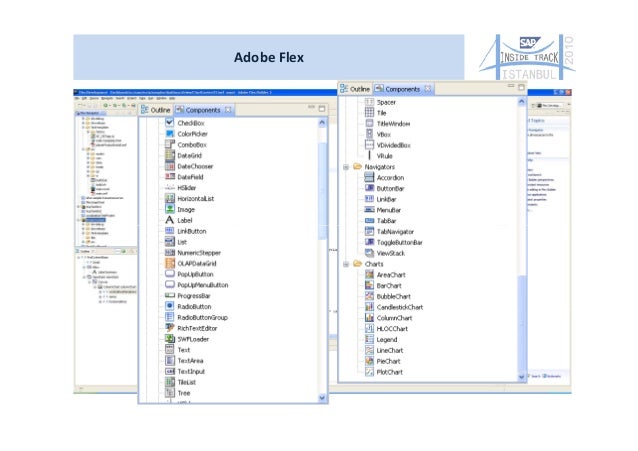The height and width of the screenshot is (451, 638).
Task: Select the RadioButton component icon
Action: coord(170,306)
